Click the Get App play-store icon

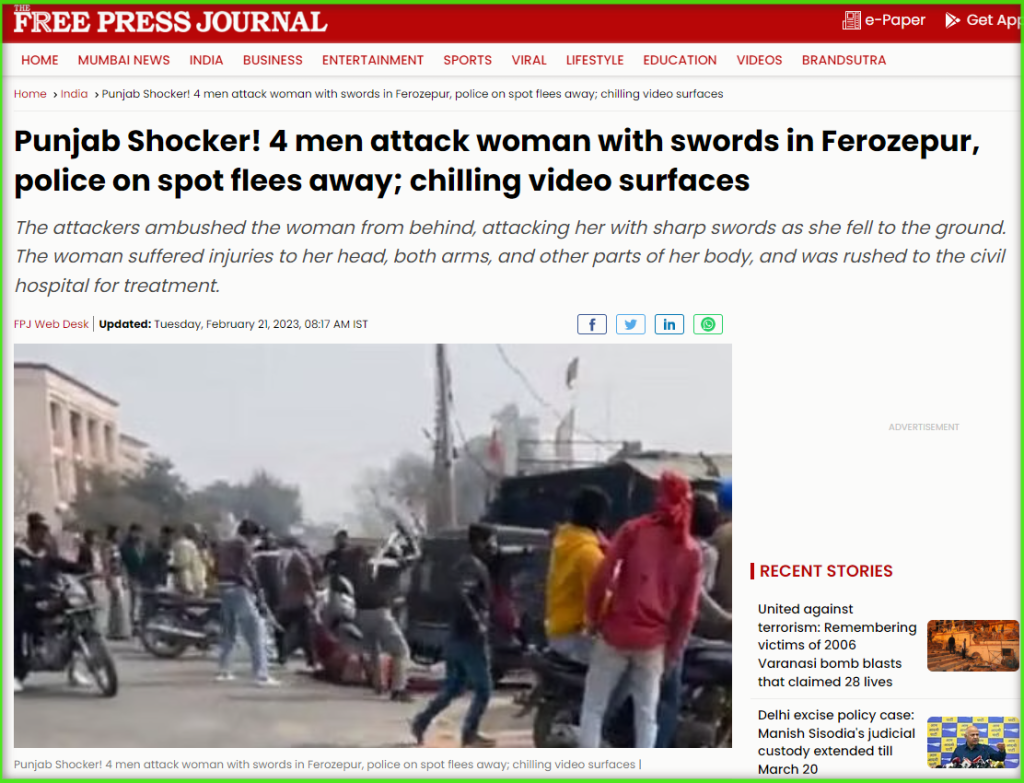coord(953,20)
